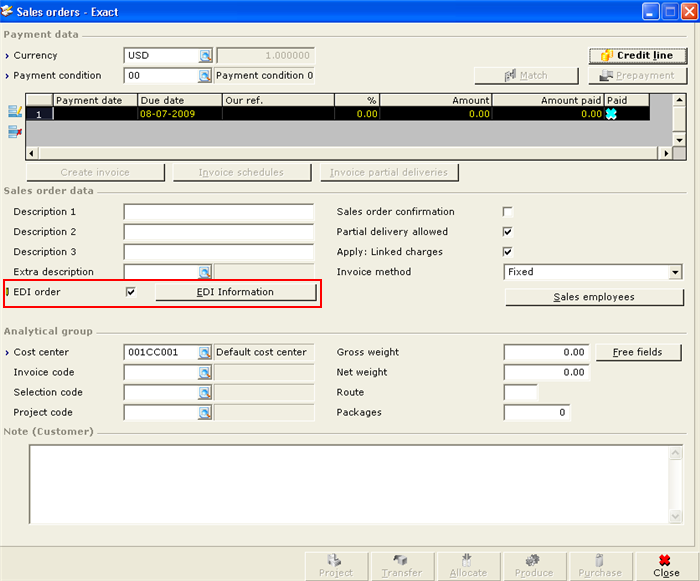Click payment grid scroll up arrow
This screenshot has height=581, width=700.
679,100
